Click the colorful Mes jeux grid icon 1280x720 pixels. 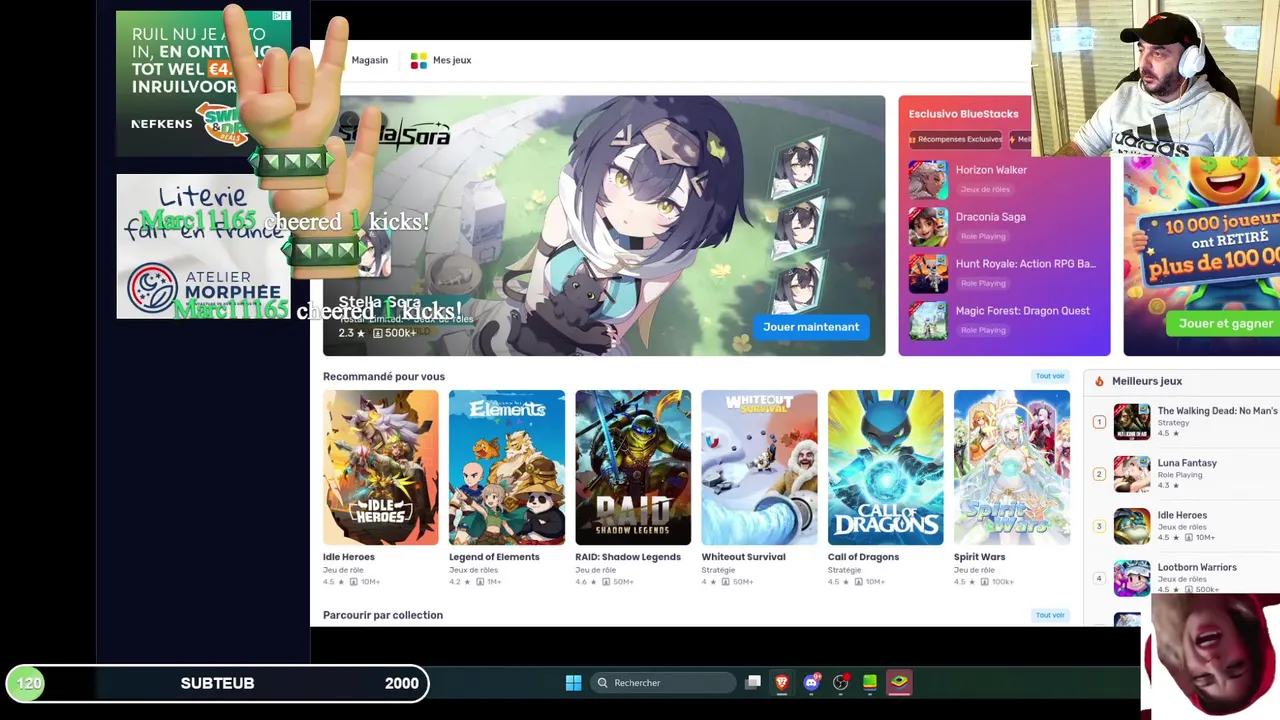coord(419,60)
